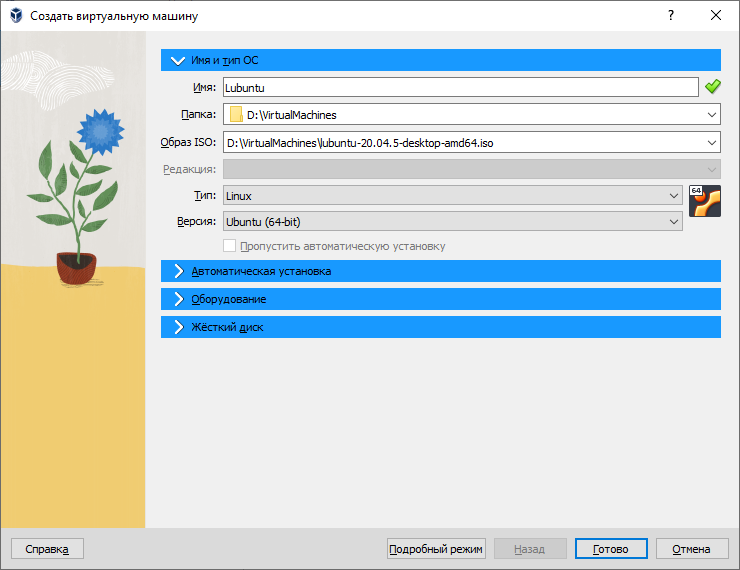Click the question mark help button in the title bar
The height and width of the screenshot is (570, 740).
671,16
